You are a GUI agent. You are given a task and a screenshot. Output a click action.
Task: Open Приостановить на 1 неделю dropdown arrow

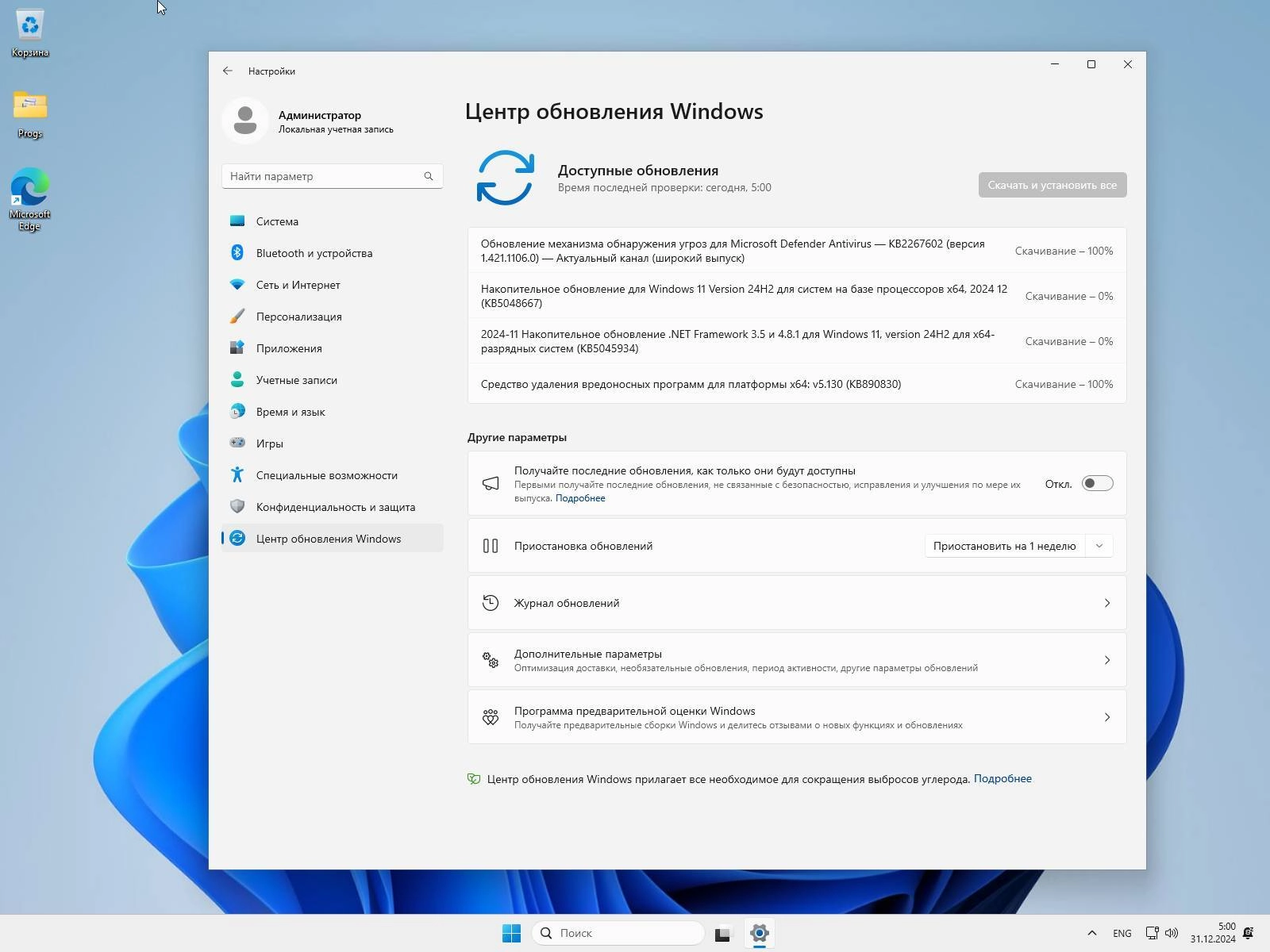click(1099, 546)
